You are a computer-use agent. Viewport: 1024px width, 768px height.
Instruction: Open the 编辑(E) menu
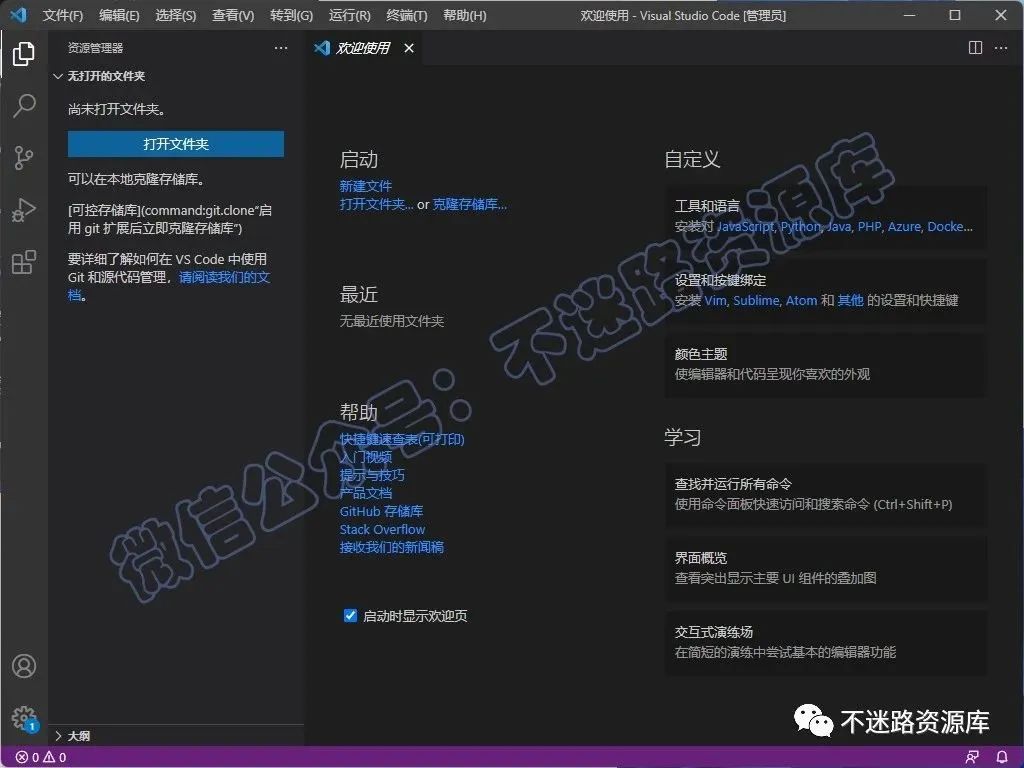point(119,15)
